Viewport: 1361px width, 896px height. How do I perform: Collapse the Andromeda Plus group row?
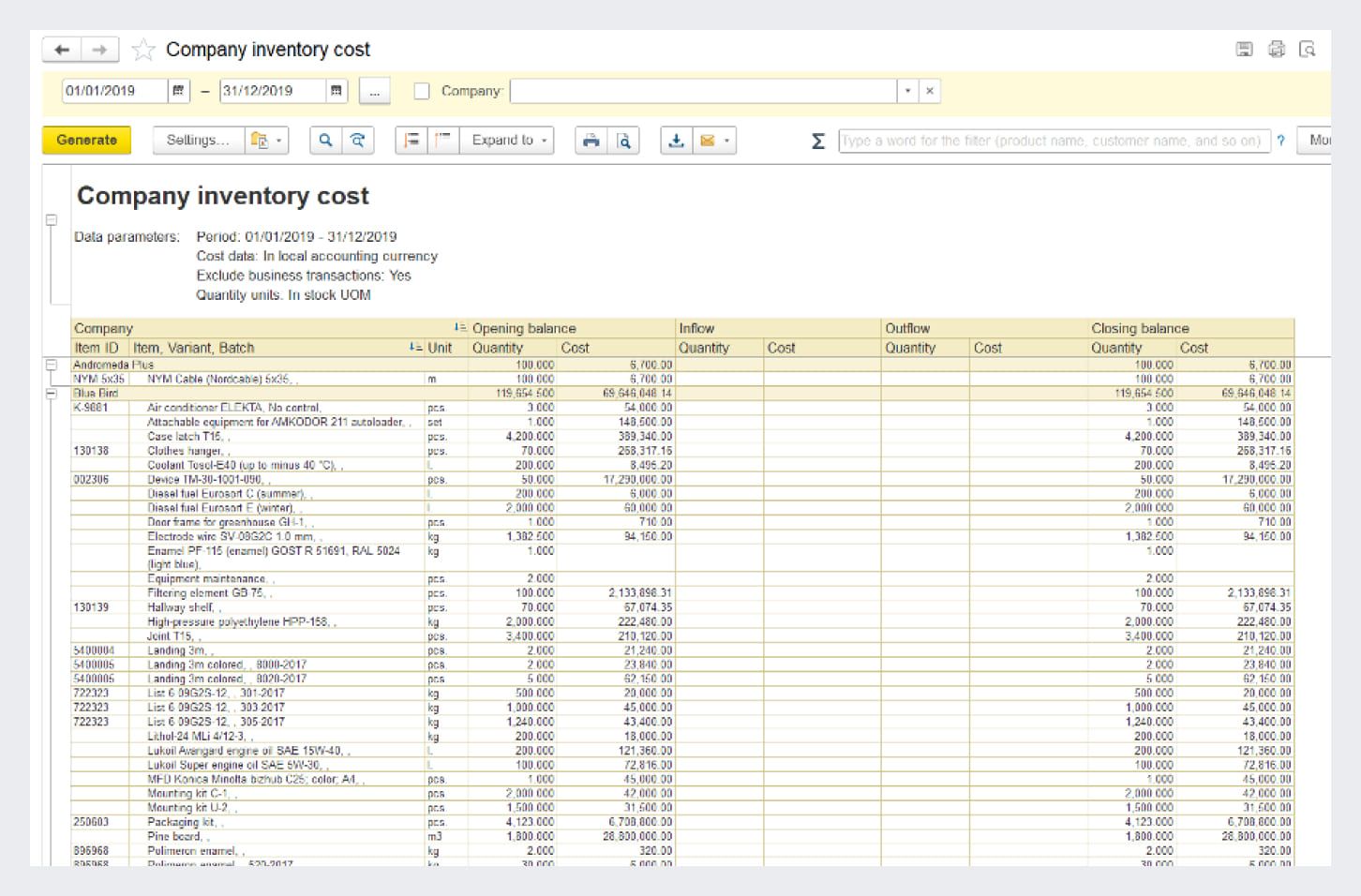[52, 365]
